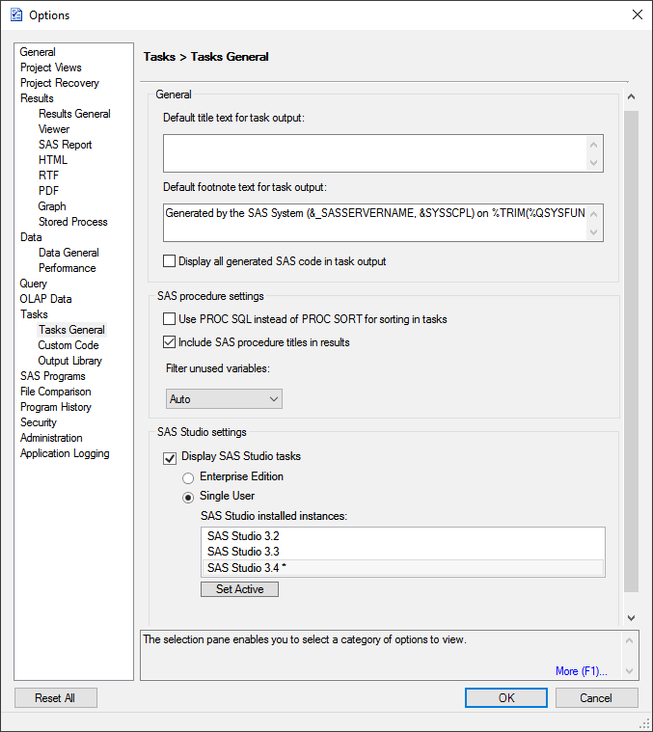Go to HTML results options

pos(53,160)
